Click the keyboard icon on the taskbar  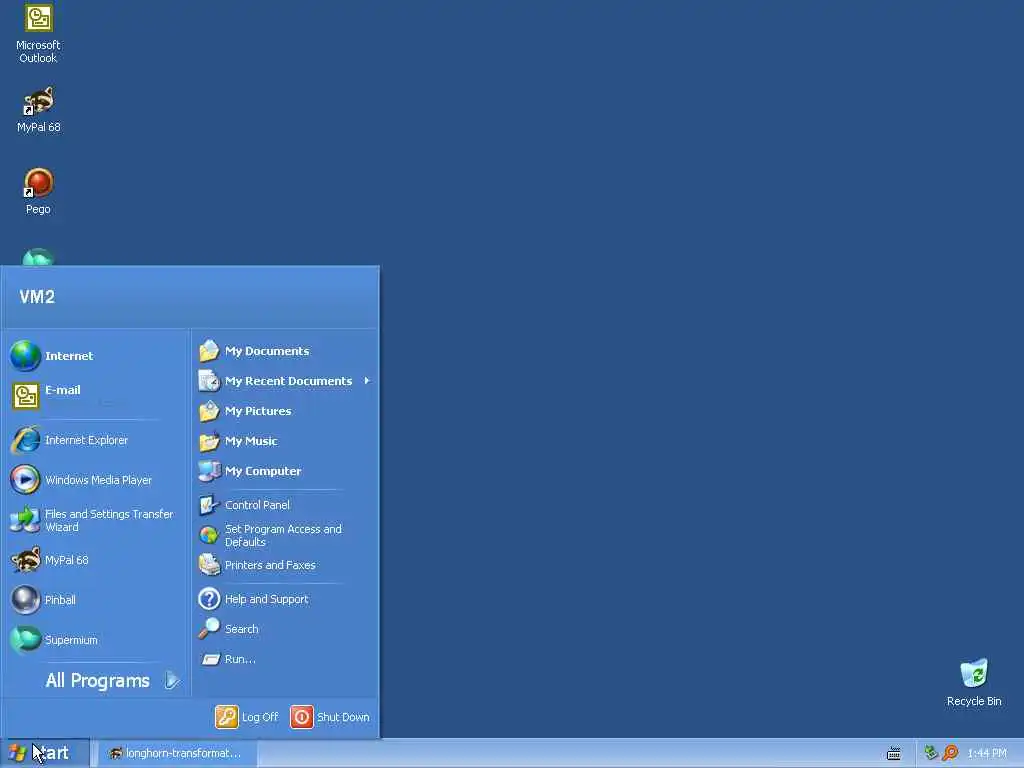pos(893,754)
